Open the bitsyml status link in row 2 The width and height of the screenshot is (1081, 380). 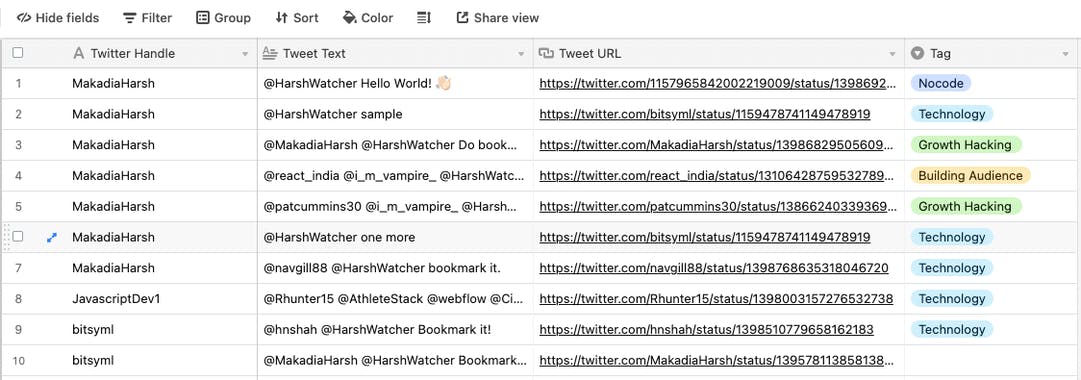705,114
